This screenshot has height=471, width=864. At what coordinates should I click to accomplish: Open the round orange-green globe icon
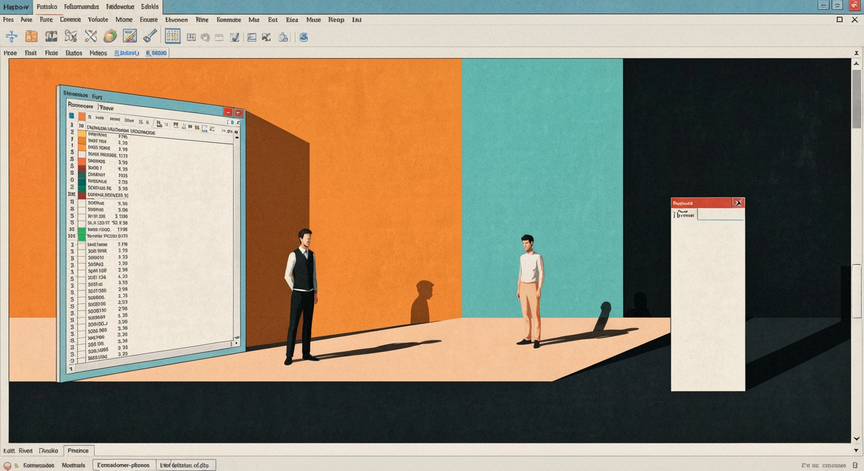[110, 36]
